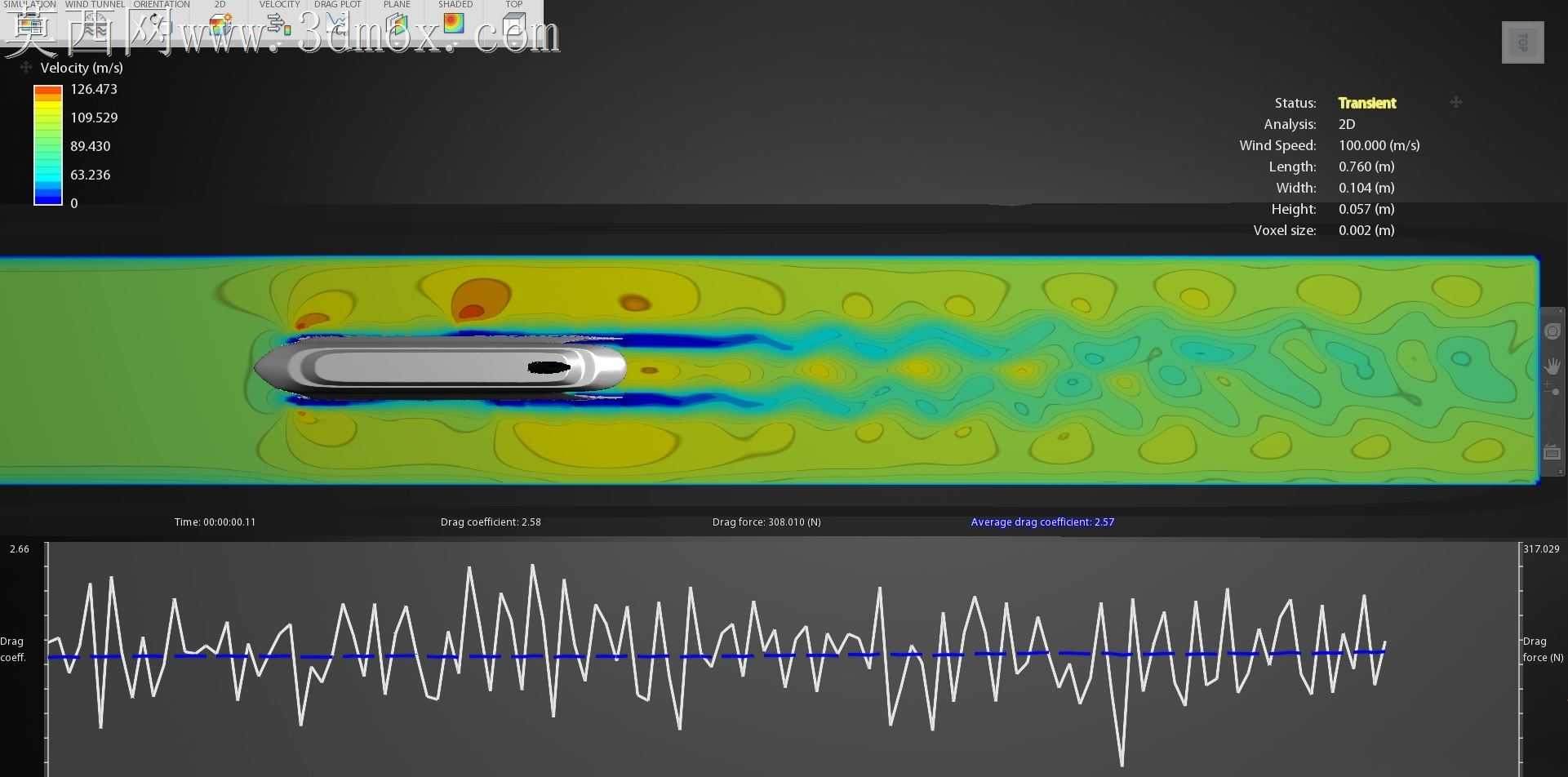
Task: Click the Height 0.057 (m) value
Action: pos(1366,209)
